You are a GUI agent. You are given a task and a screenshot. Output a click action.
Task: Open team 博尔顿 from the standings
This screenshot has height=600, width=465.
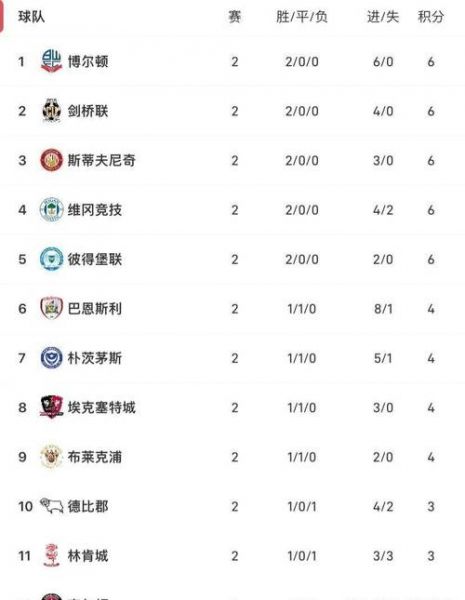click(88, 61)
